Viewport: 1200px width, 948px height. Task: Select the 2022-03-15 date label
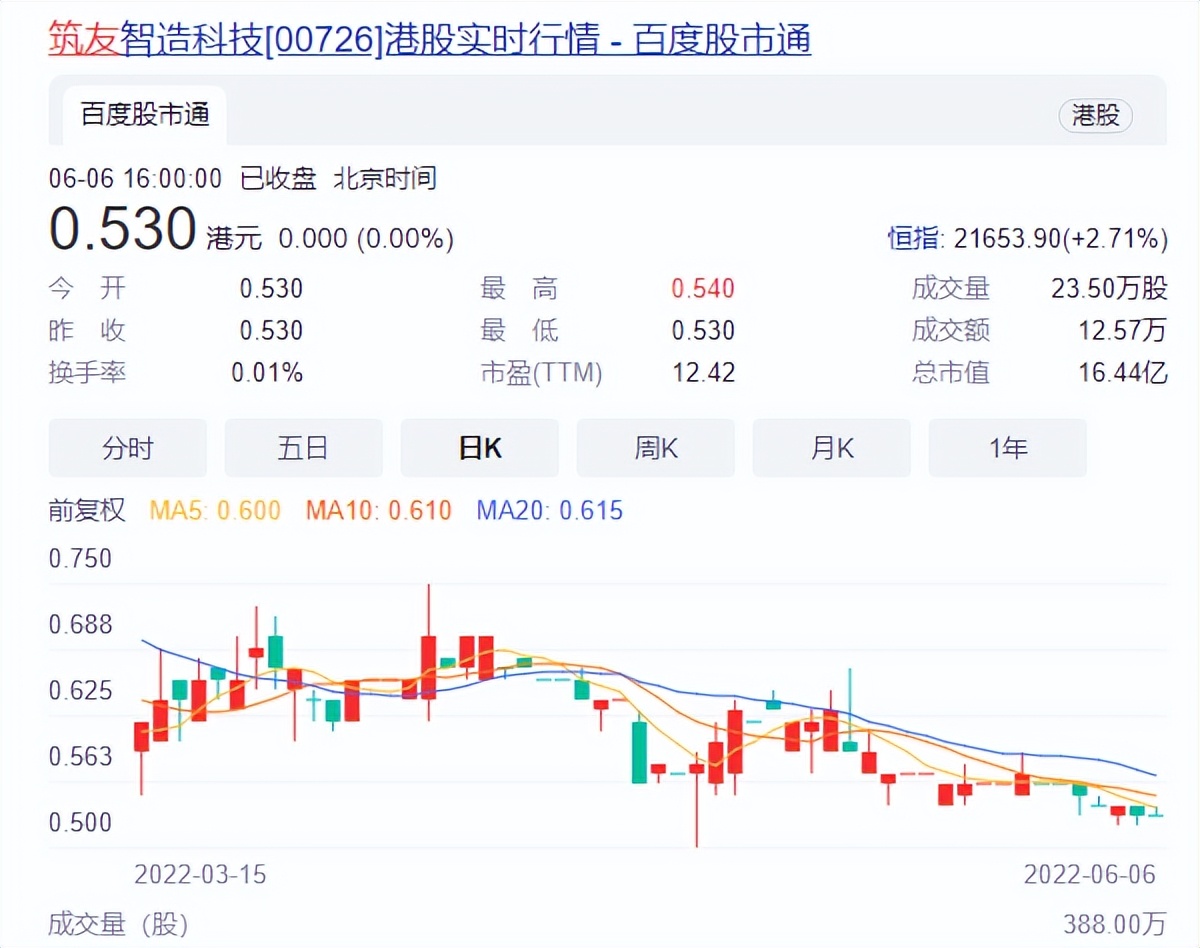(201, 874)
